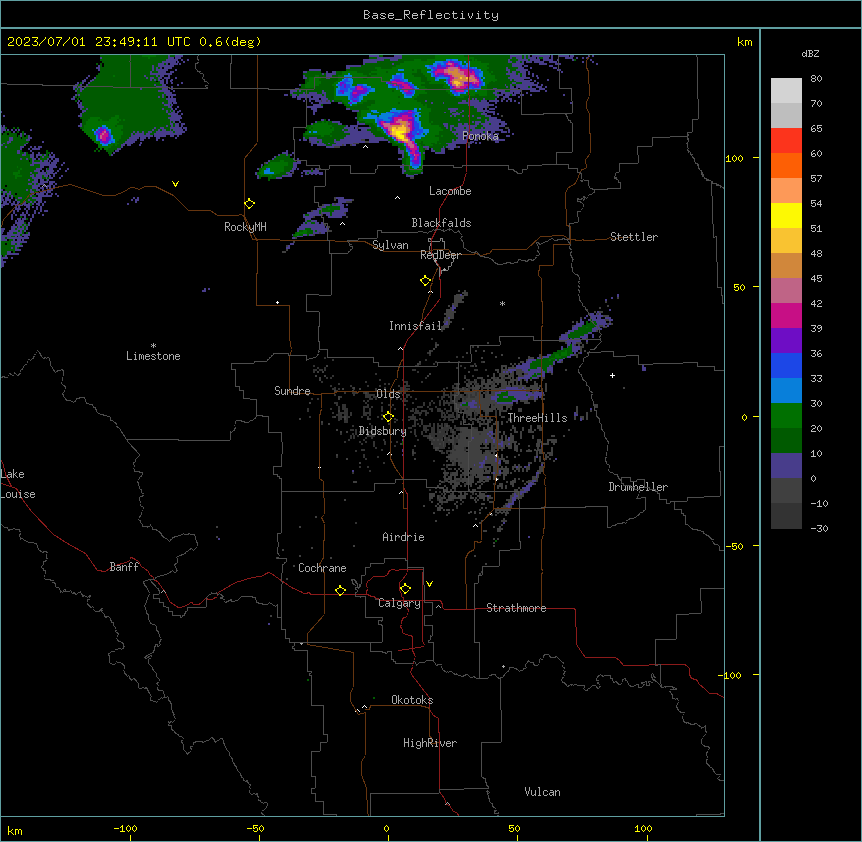The height and width of the screenshot is (842, 862).
Task: Click the Stettler town label
Action: point(634,237)
